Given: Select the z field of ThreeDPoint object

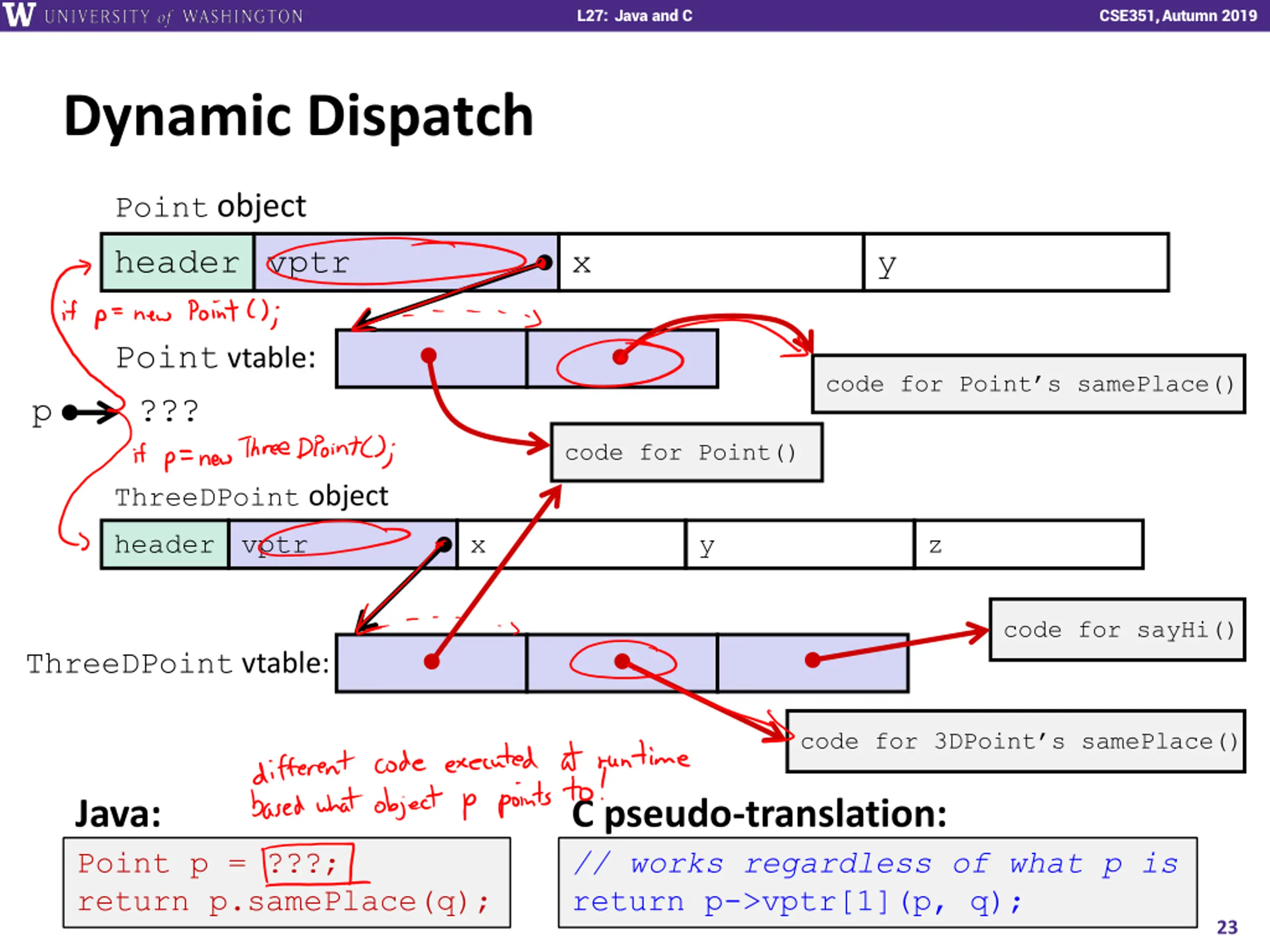Looking at the screenshot, I should 1028,544.
